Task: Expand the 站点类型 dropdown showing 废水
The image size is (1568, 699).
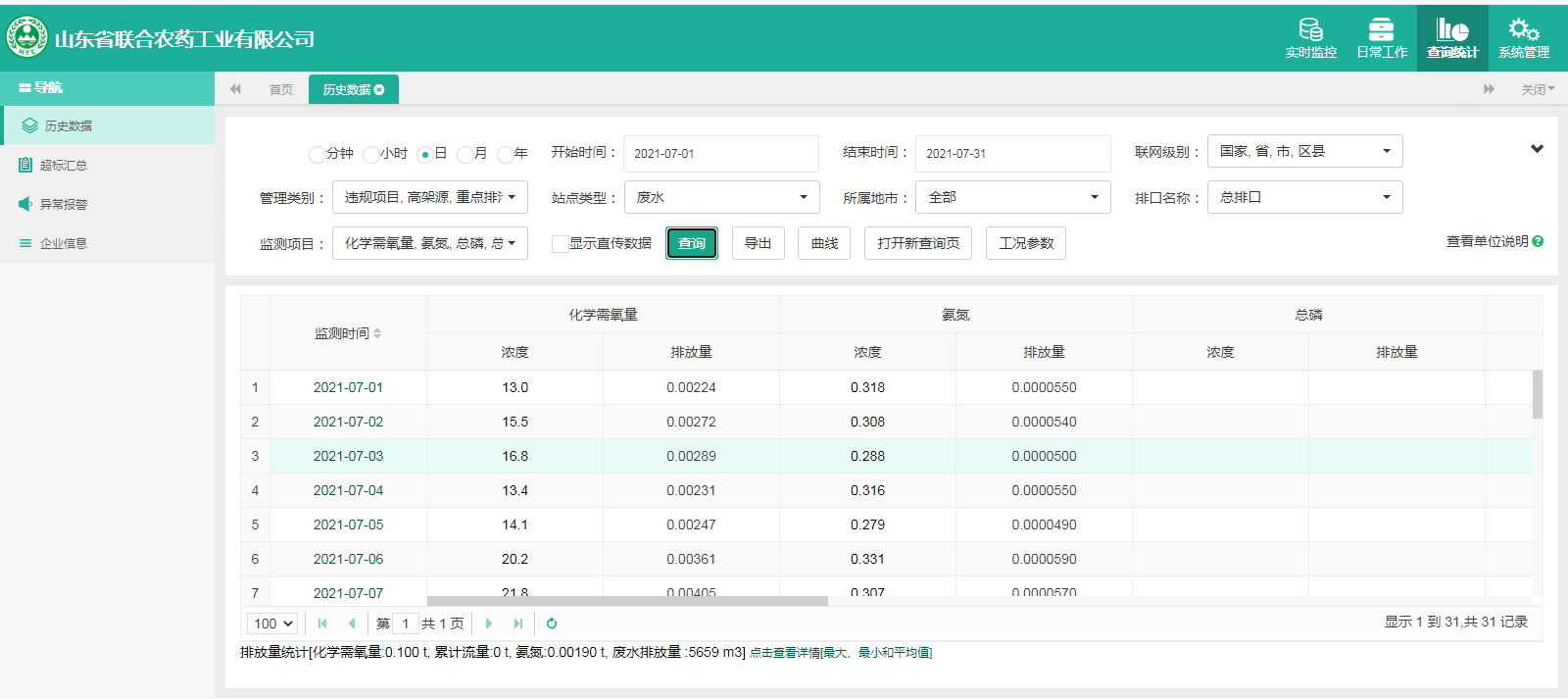Action: click(721, 197)
